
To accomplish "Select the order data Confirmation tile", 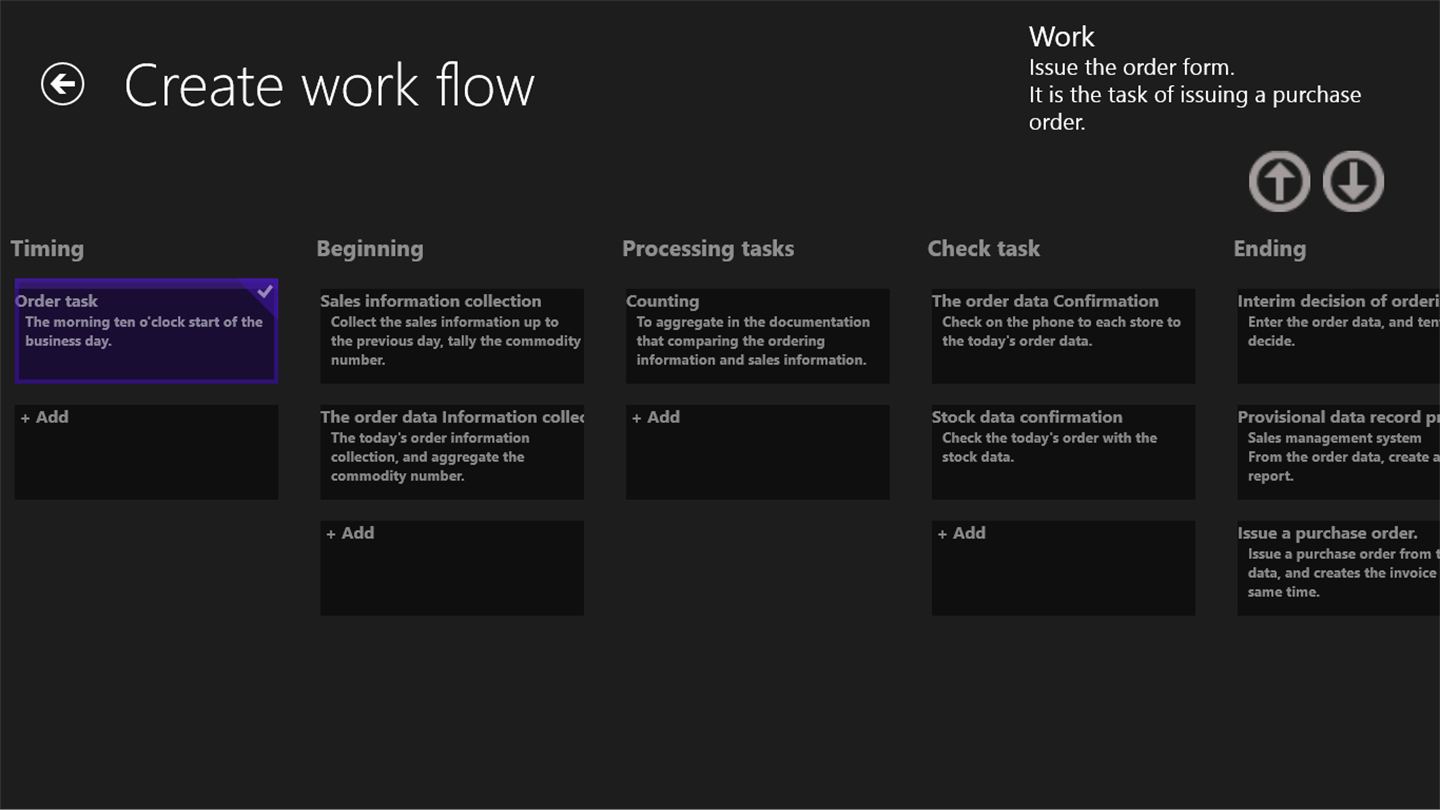I will (x=1063, y=336).
